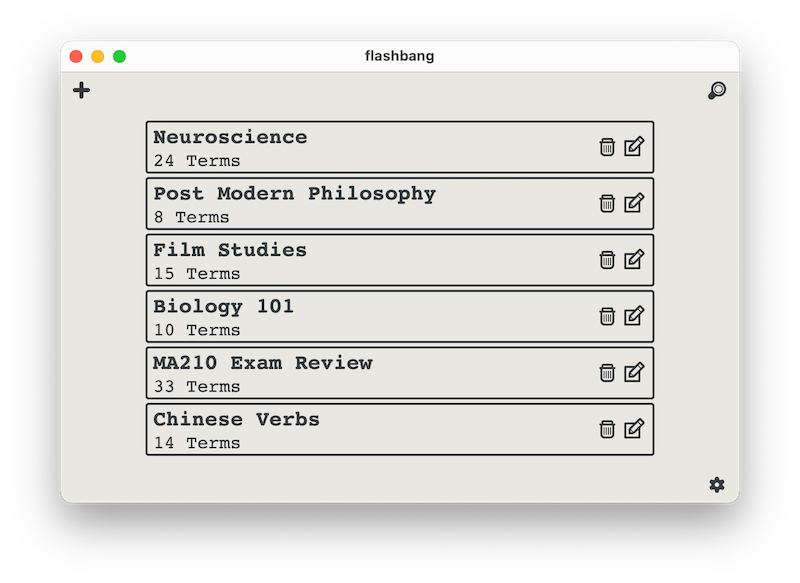
Task: Remove the Biology 101 deck
Action: coord(607,316)
